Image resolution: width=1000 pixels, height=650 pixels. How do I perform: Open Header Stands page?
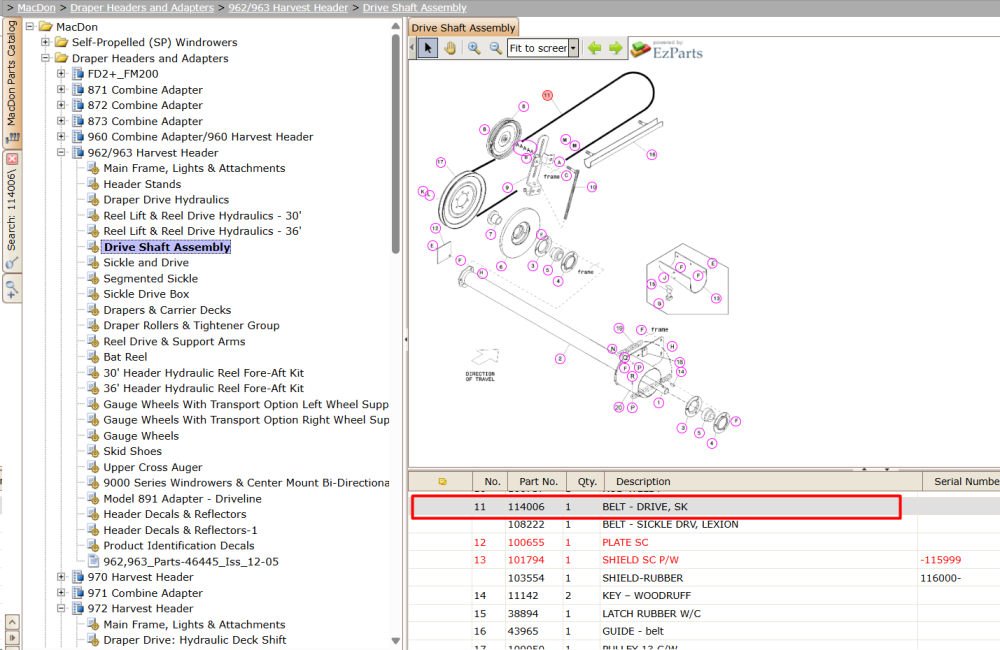tap(142, 184)
